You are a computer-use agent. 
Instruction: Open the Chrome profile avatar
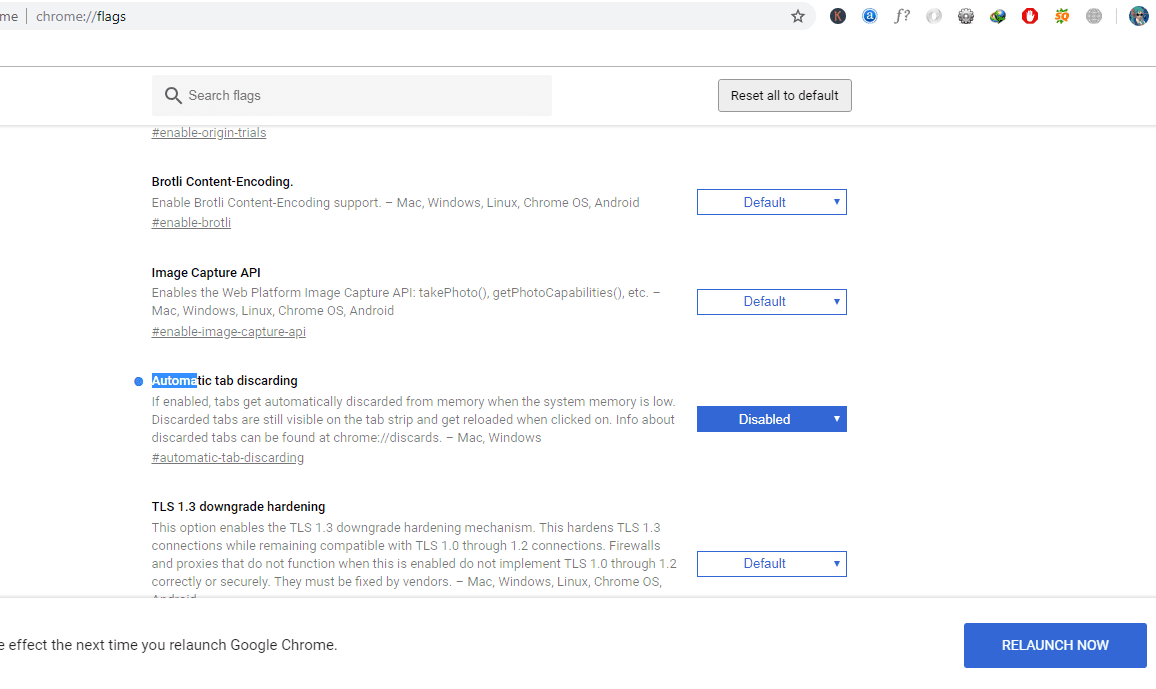[1138, 16]
